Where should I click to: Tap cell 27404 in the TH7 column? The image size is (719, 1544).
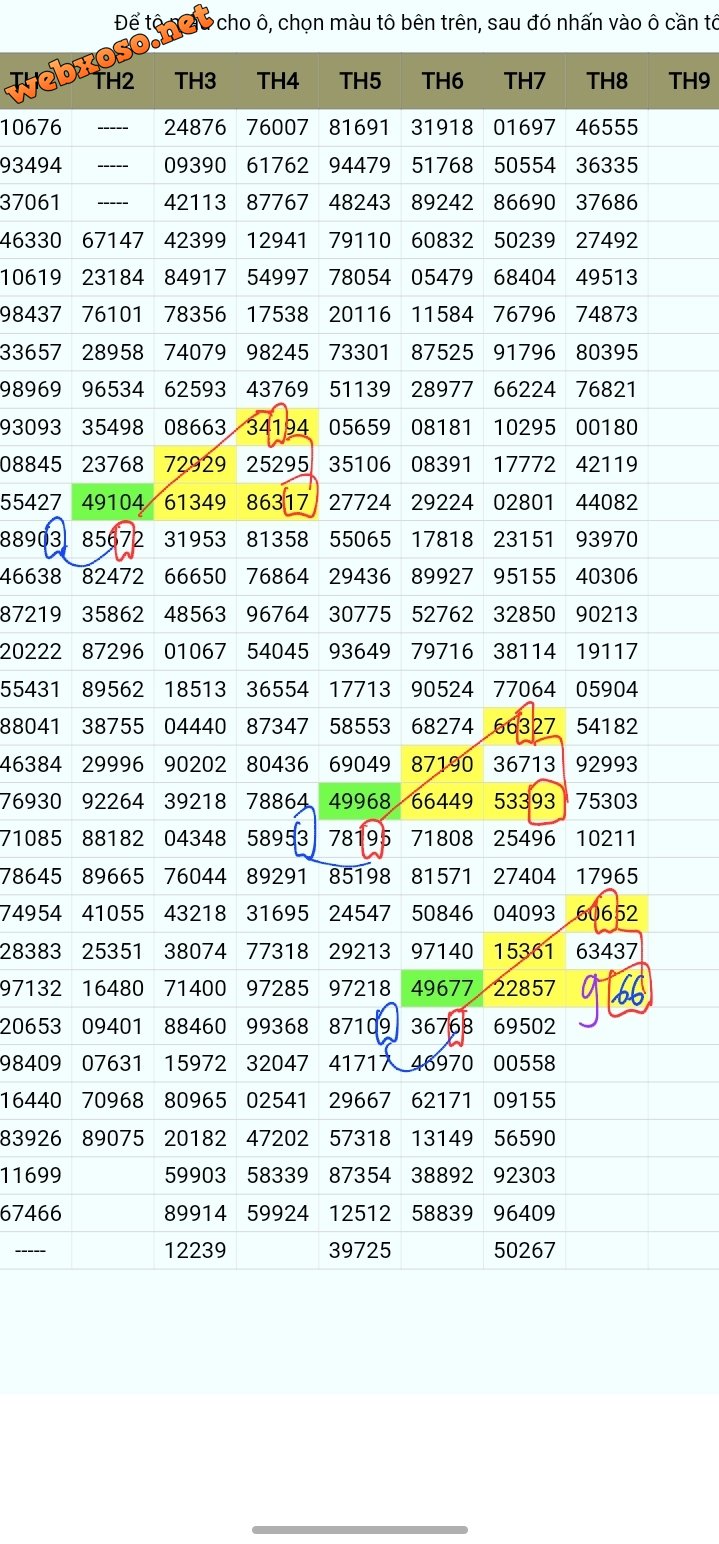click(524, 876)
